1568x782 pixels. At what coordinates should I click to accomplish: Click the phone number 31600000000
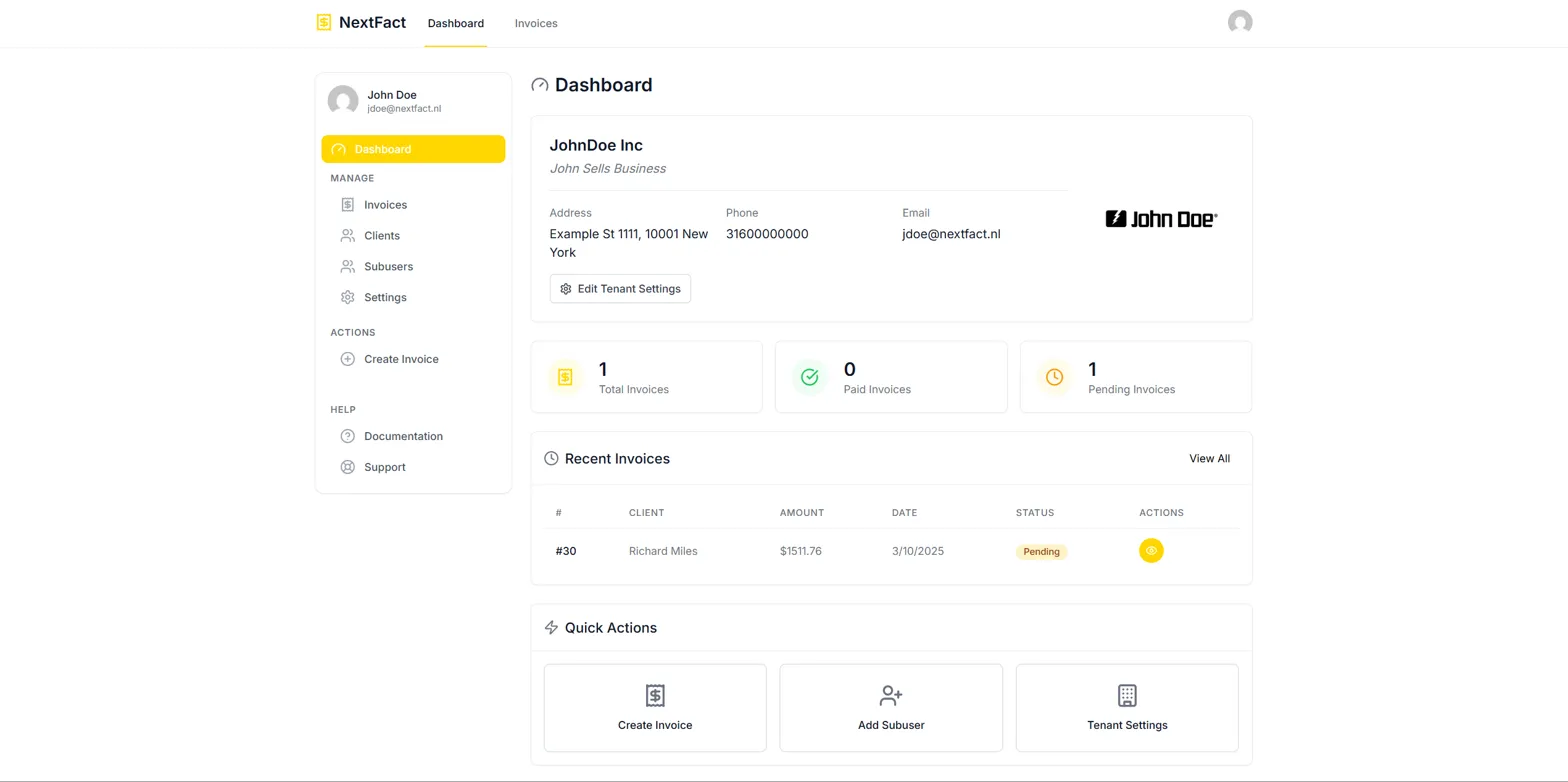pyautogui.click(x=767, y=234)
